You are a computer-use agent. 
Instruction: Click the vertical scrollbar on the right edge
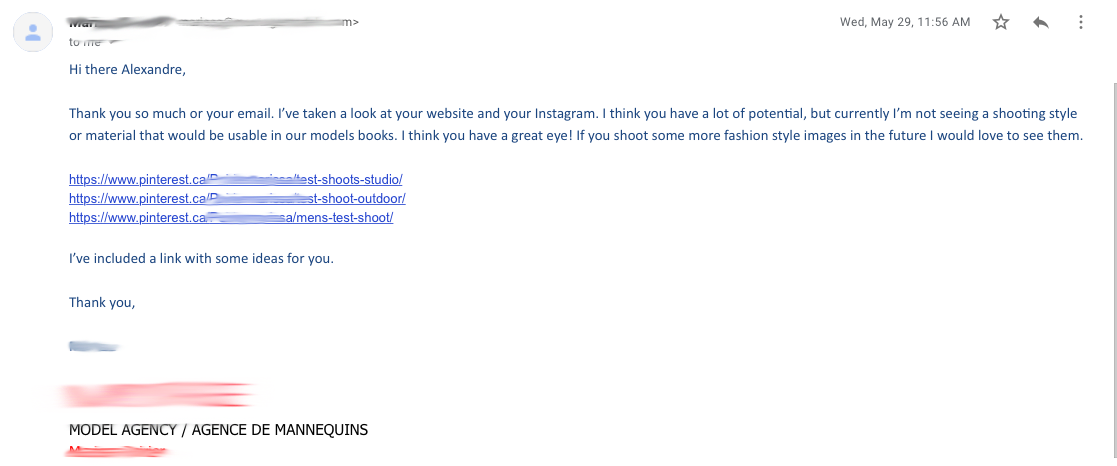[x=1112, y=271]
